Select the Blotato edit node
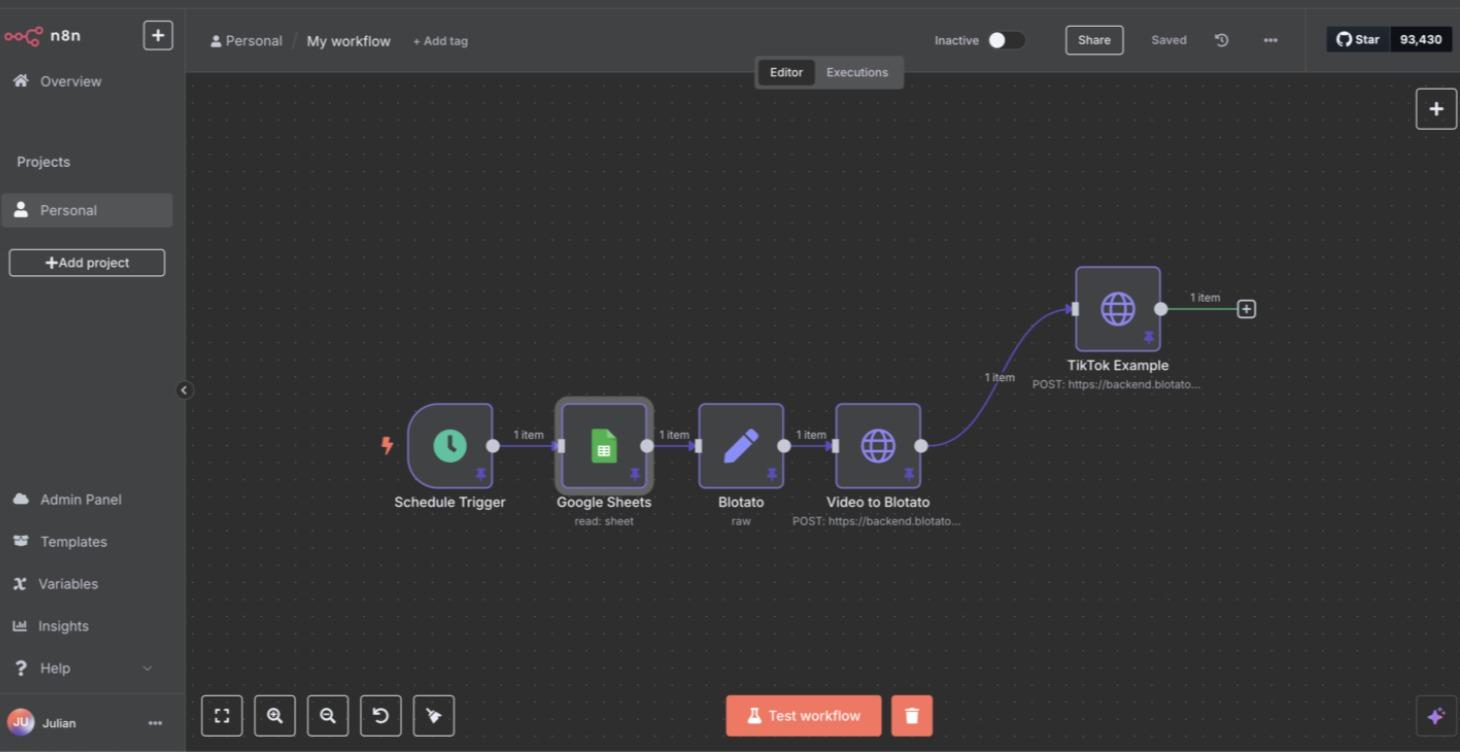1460x752 pixels. tap(741, 446)
